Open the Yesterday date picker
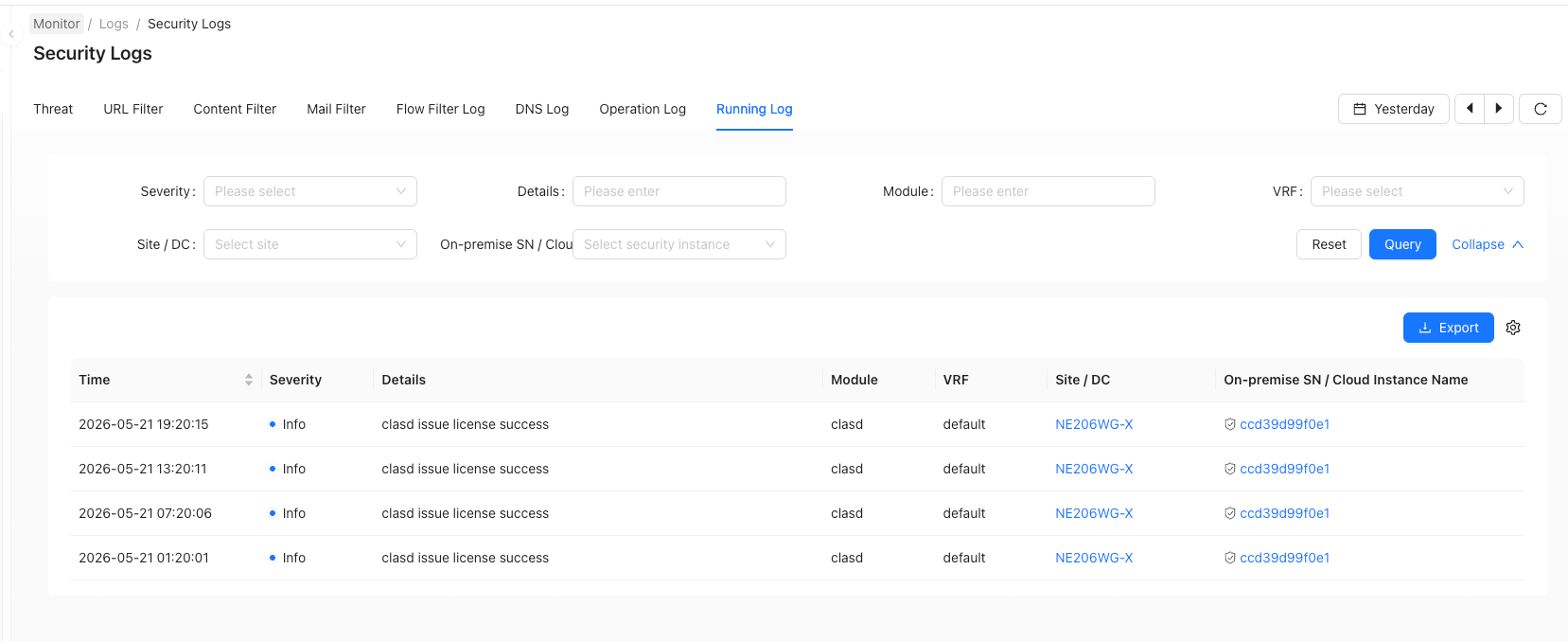The width and height of the screenshot is (1568, 641). tap(1393, 109)
